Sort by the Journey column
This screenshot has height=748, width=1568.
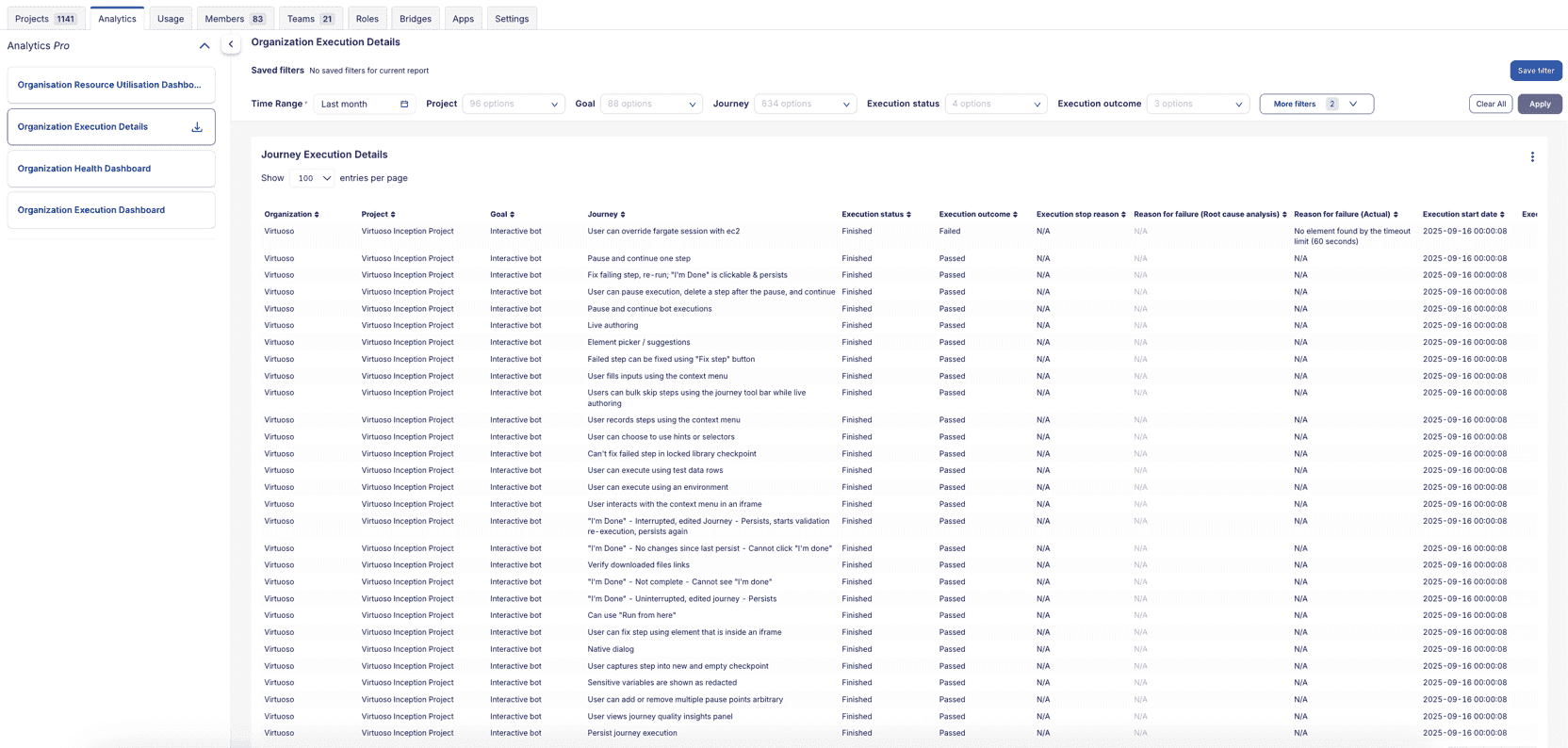[x=606, y=215]
